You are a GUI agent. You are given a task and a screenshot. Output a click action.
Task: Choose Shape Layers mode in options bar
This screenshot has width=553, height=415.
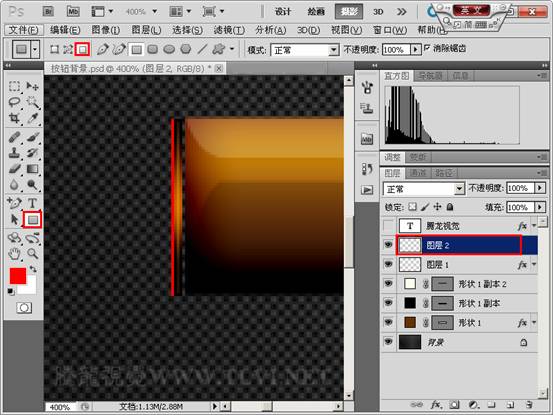[x=54, y=49]
